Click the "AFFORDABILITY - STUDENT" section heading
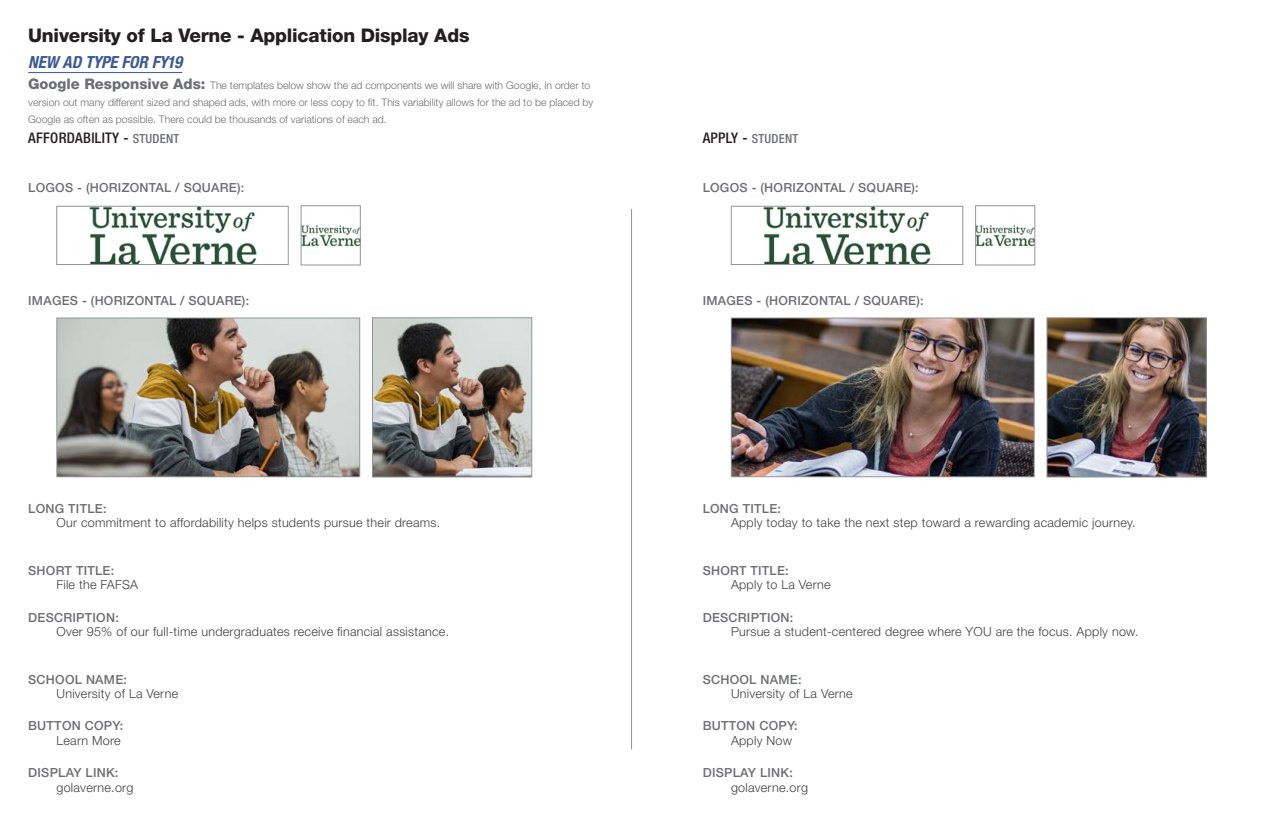The width and height of the screenshot is (1280, 828). click(x=103, y=139)
